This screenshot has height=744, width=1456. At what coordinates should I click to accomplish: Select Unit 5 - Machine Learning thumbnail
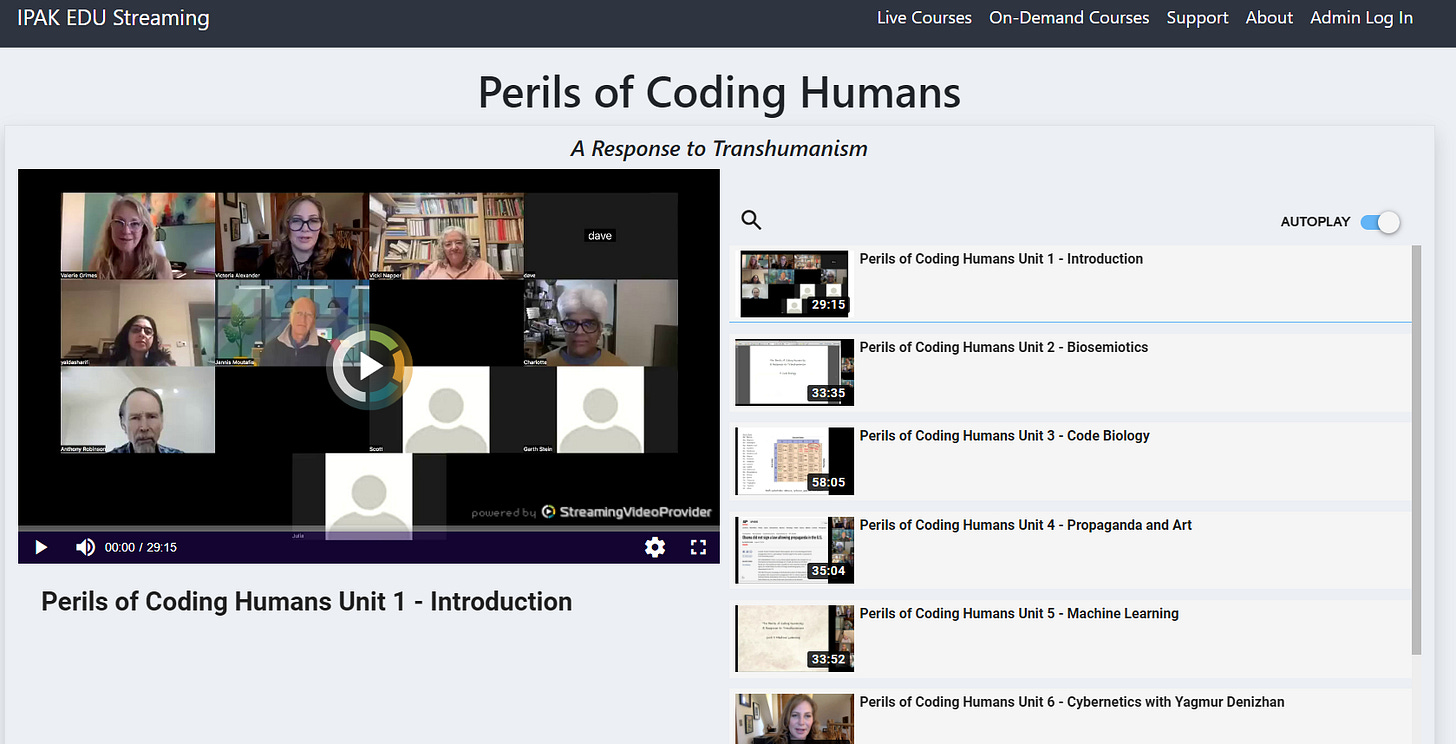(794, 638)
